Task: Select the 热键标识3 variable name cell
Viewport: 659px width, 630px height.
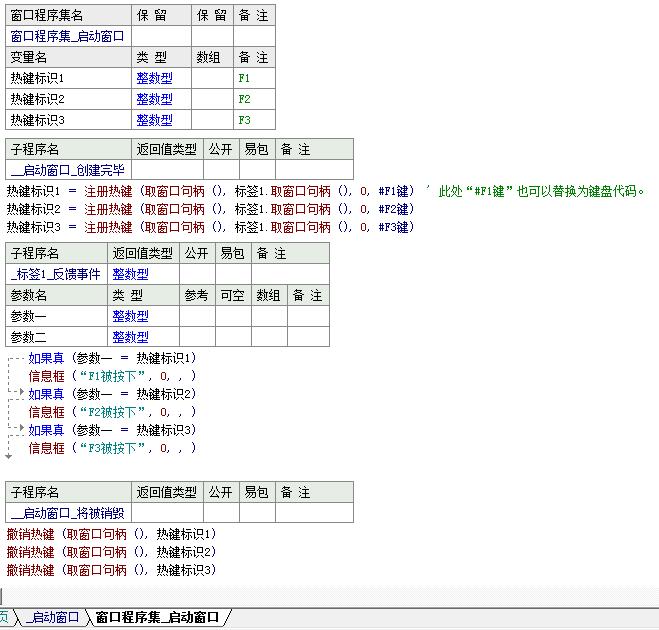Action: (x=69, y=120)
